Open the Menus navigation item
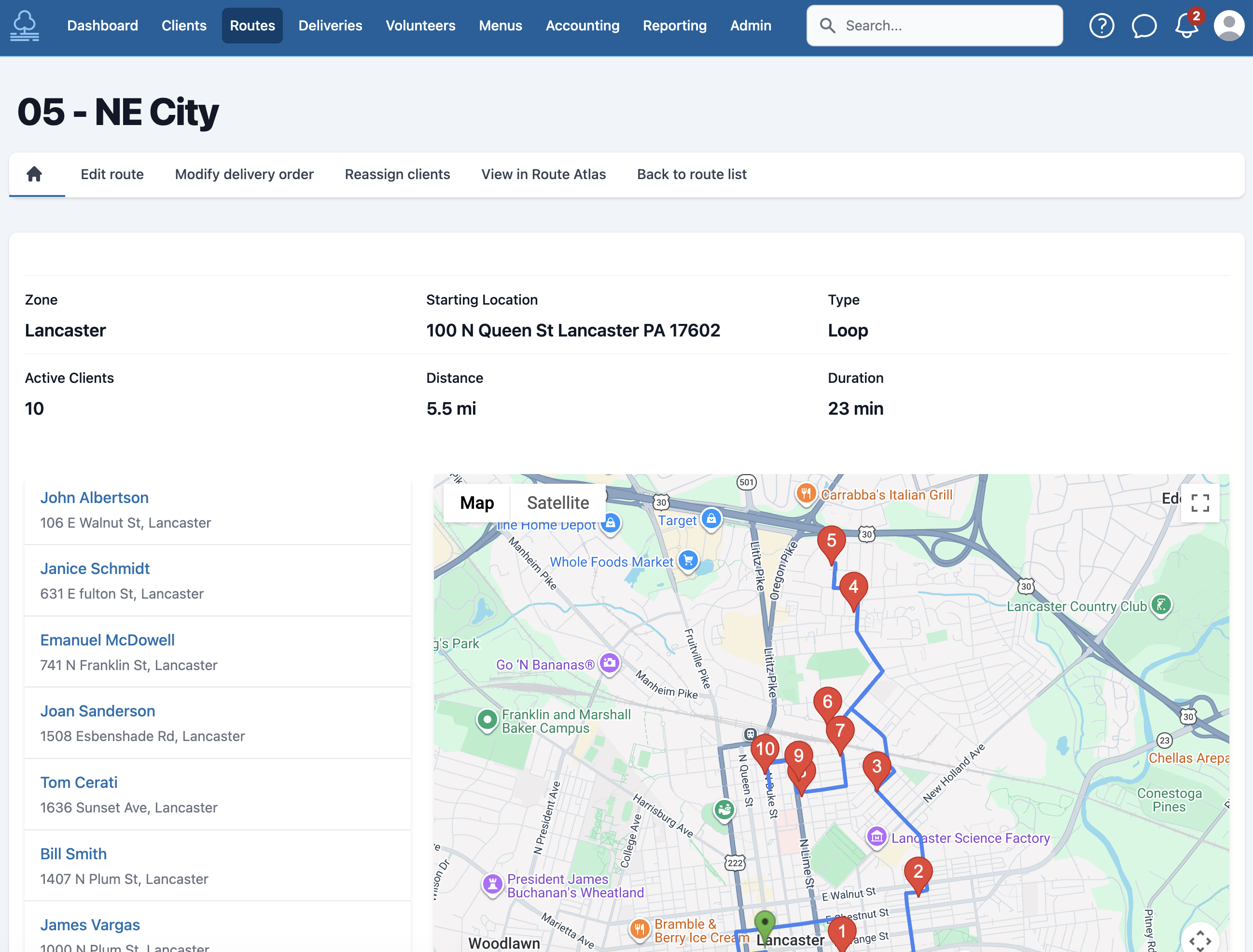This screenshot has width=1253, height=952. (x=500, y=26)
